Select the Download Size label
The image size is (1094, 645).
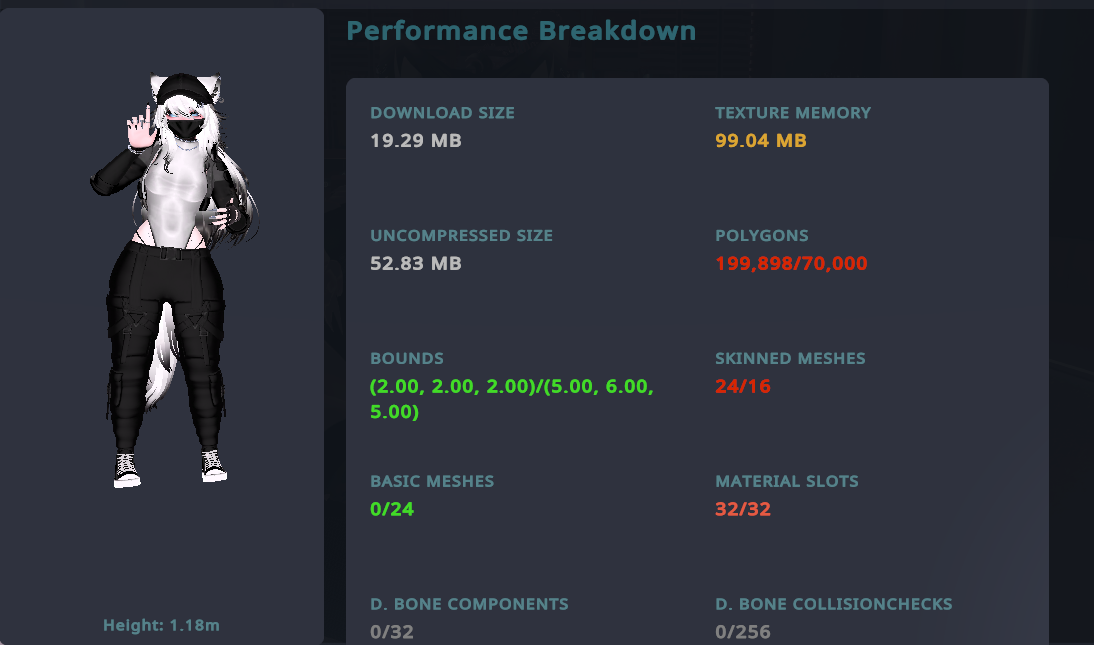point(442,113)
